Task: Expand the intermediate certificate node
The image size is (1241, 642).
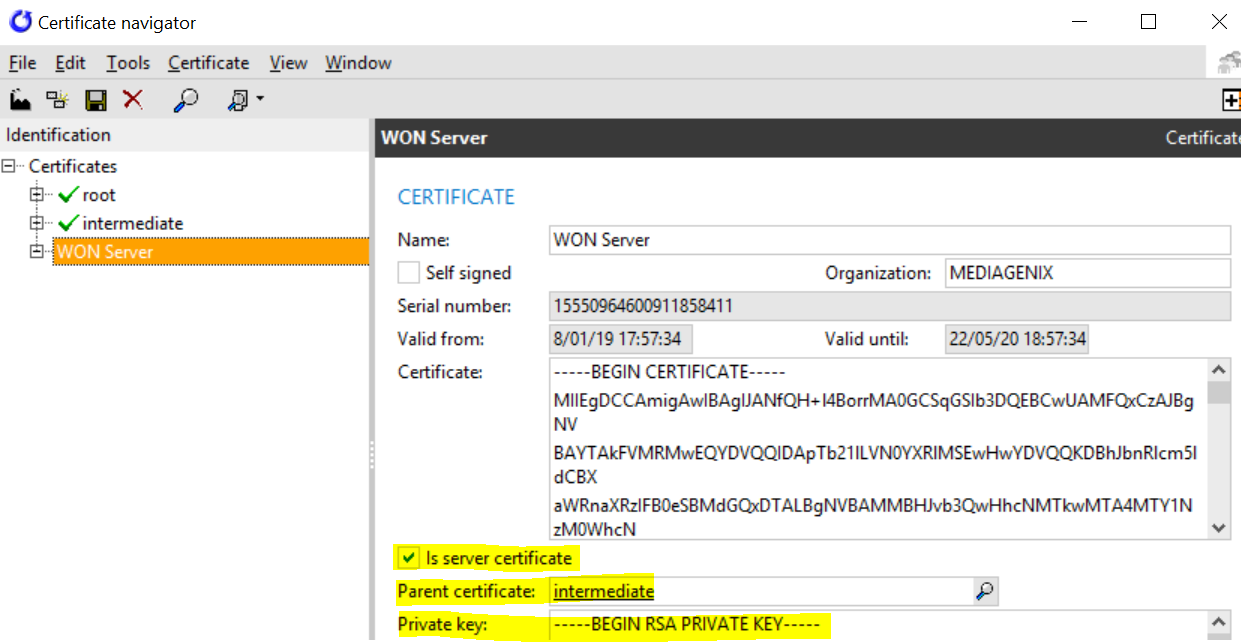Action: 38,223
